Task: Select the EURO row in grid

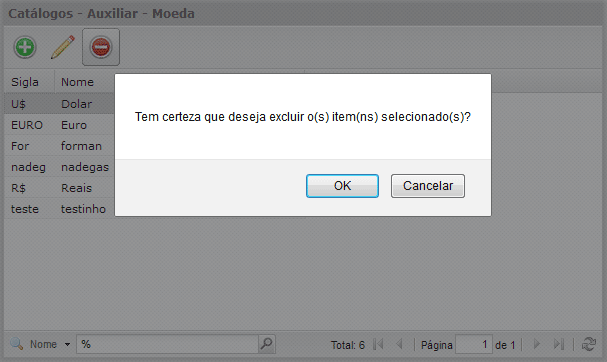Action: tap(60, 125)
